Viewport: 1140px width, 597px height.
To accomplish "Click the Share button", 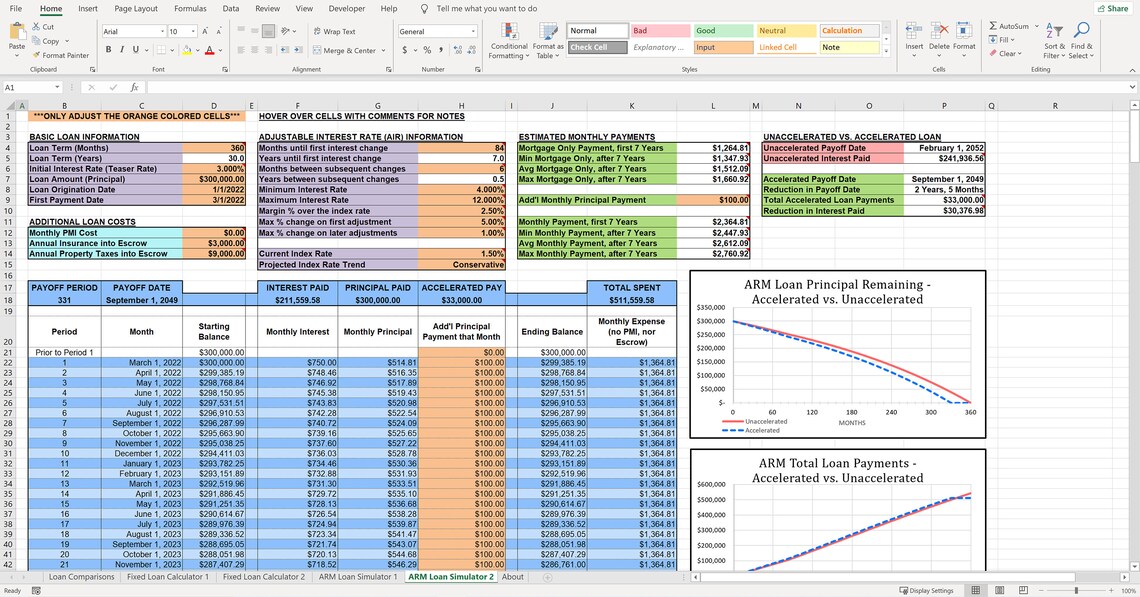I will tap(1113, 8).
